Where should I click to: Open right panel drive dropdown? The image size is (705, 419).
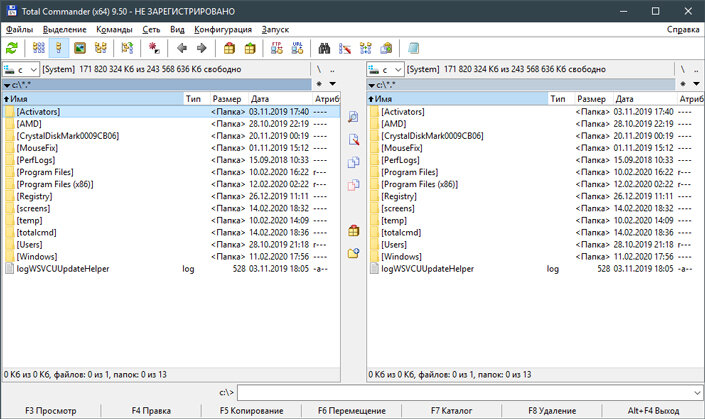385,70
